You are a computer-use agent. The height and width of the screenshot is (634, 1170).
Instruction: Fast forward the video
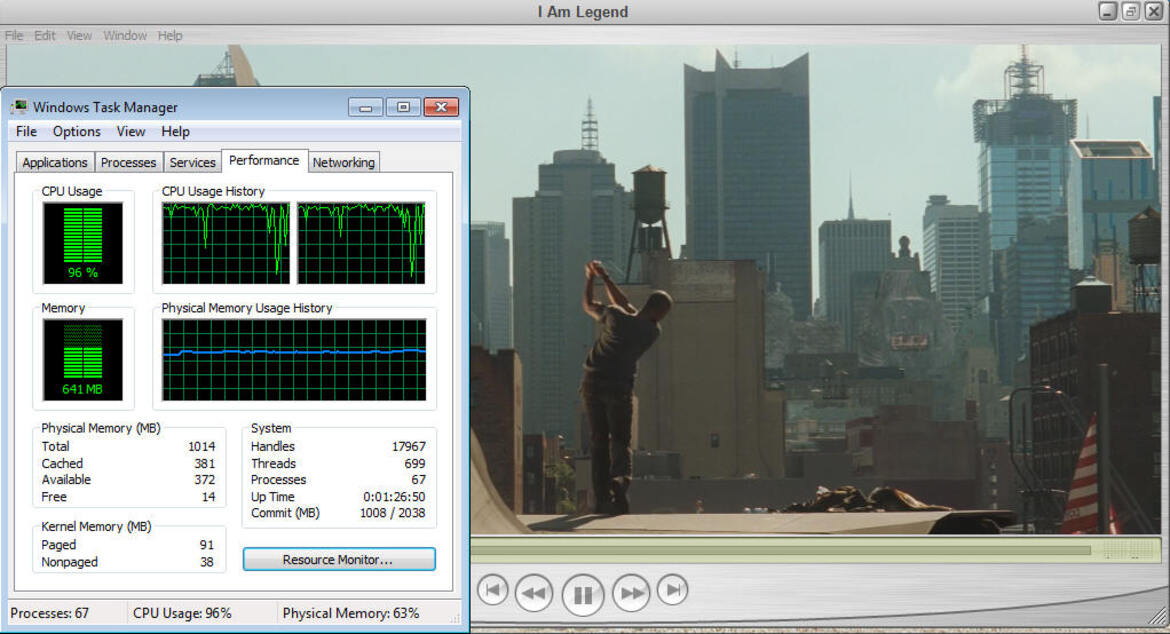pos(631,593)
